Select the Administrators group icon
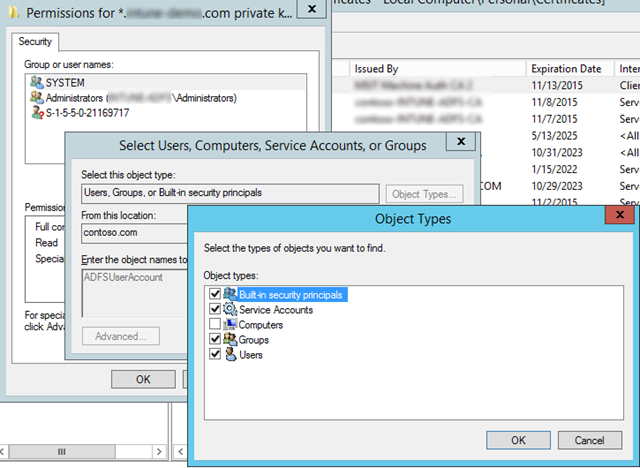 pos(37,98)
